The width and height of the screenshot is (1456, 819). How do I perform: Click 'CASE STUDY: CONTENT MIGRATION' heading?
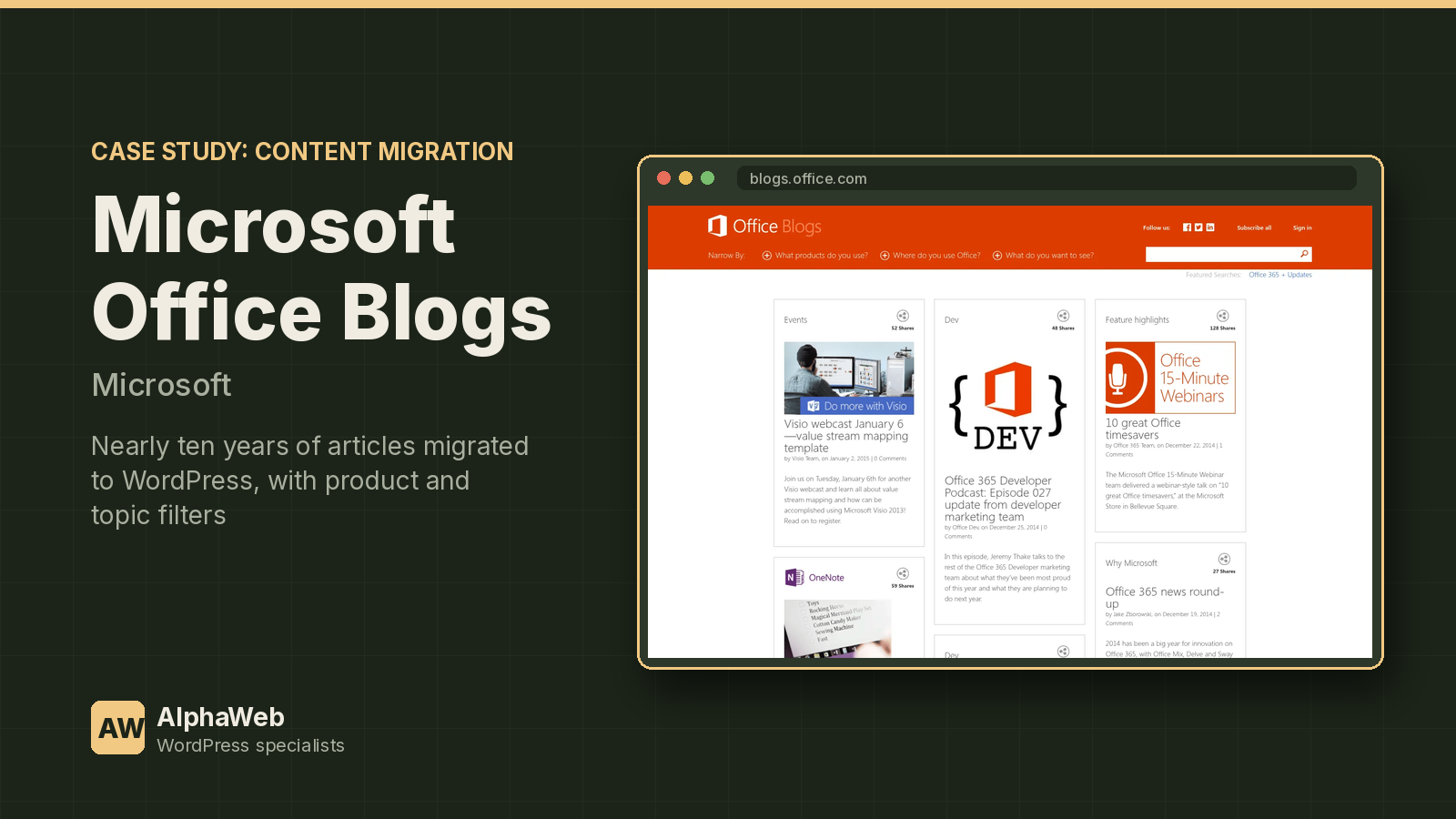[302, 151]
